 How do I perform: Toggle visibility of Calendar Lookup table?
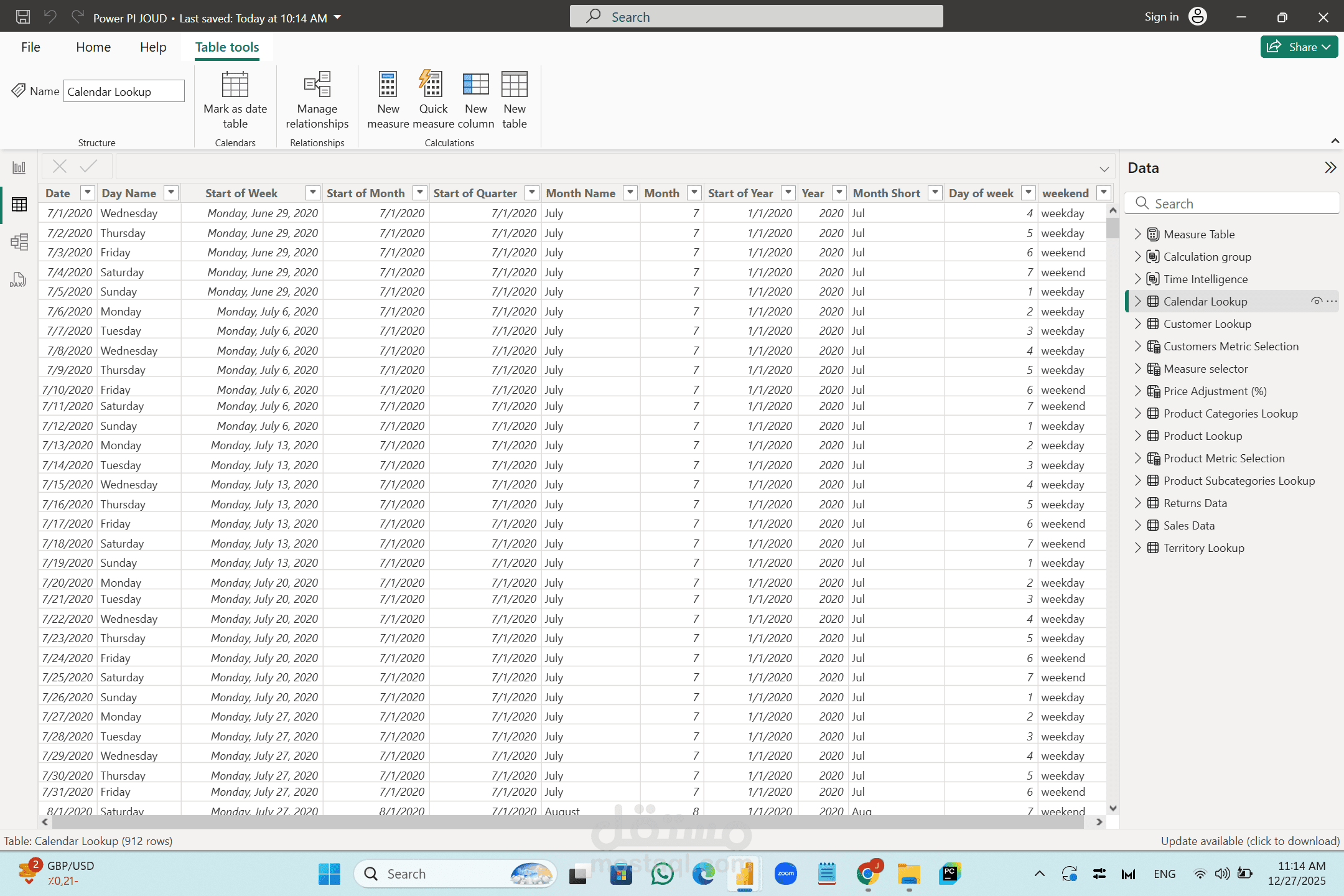pos(1317,301)
